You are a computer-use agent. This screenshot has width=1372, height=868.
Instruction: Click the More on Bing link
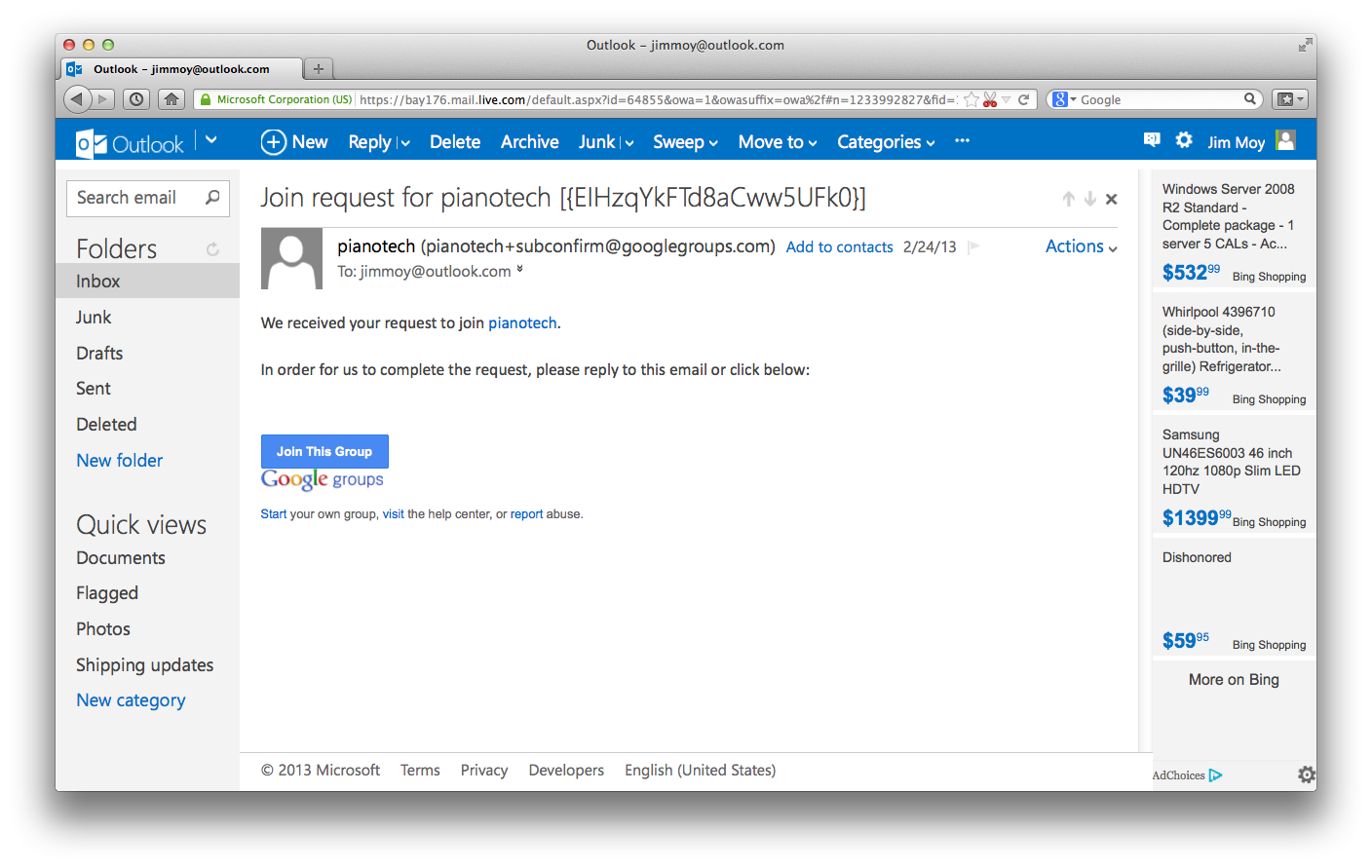[1234, 680]
